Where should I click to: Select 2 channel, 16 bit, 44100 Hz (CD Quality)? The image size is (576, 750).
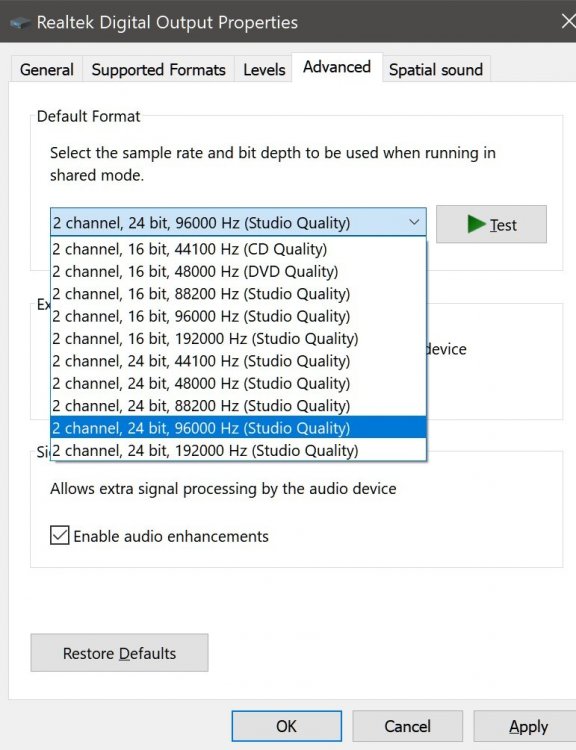238,249
